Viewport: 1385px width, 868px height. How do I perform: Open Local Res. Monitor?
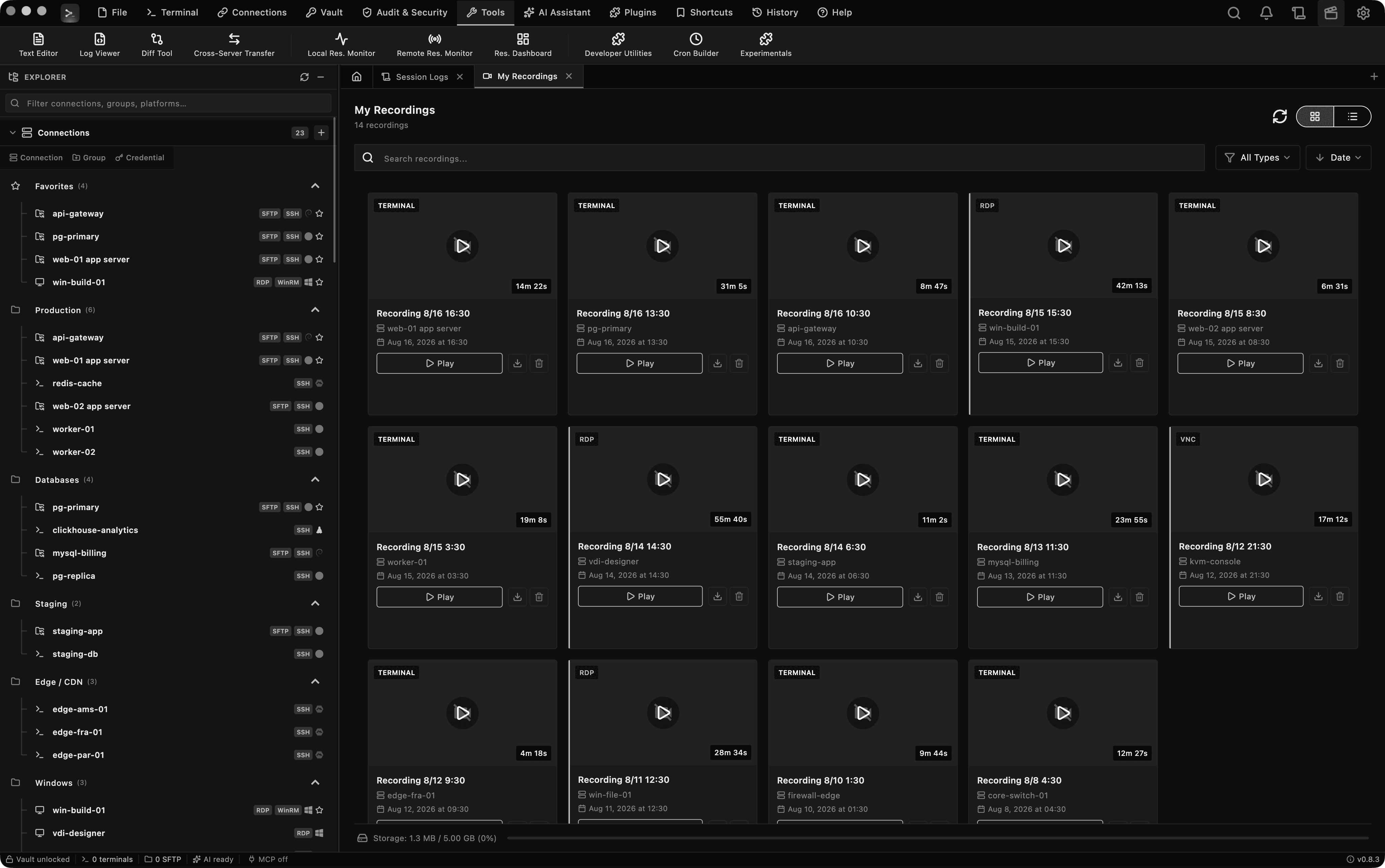click(341, 45)
